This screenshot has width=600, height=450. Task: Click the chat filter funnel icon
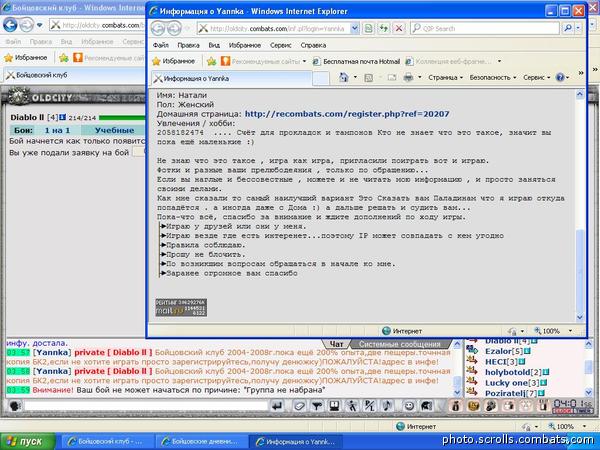click(316, 406)
